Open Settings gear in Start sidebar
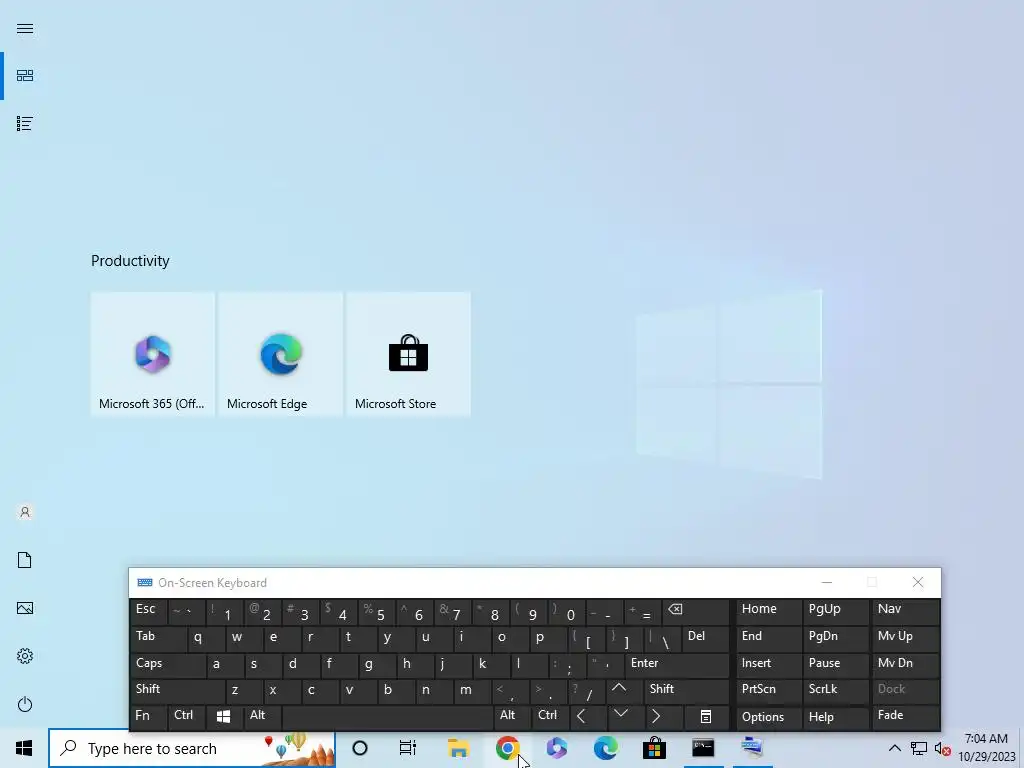 tap(25, 656)
